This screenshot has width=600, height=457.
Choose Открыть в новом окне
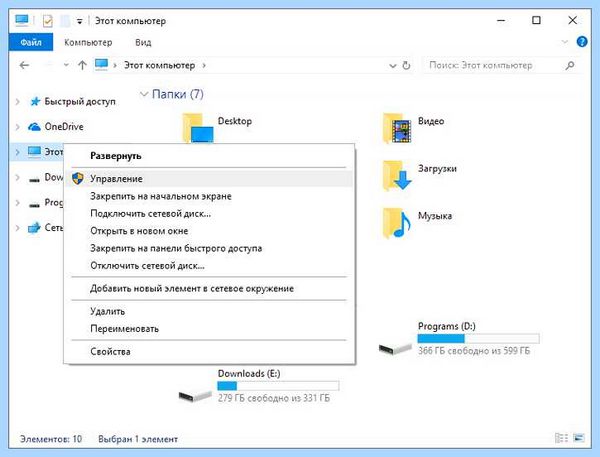point(209,231)
